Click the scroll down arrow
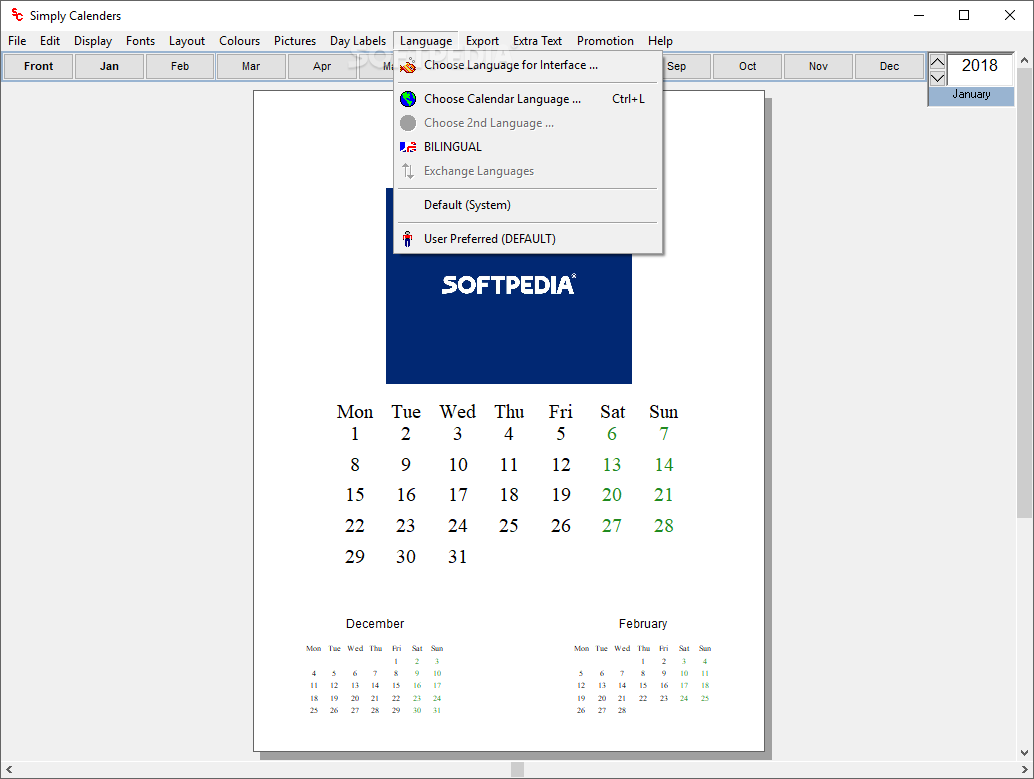The width and height of the screenshot is (1034, 779). tap(1024, 753)
